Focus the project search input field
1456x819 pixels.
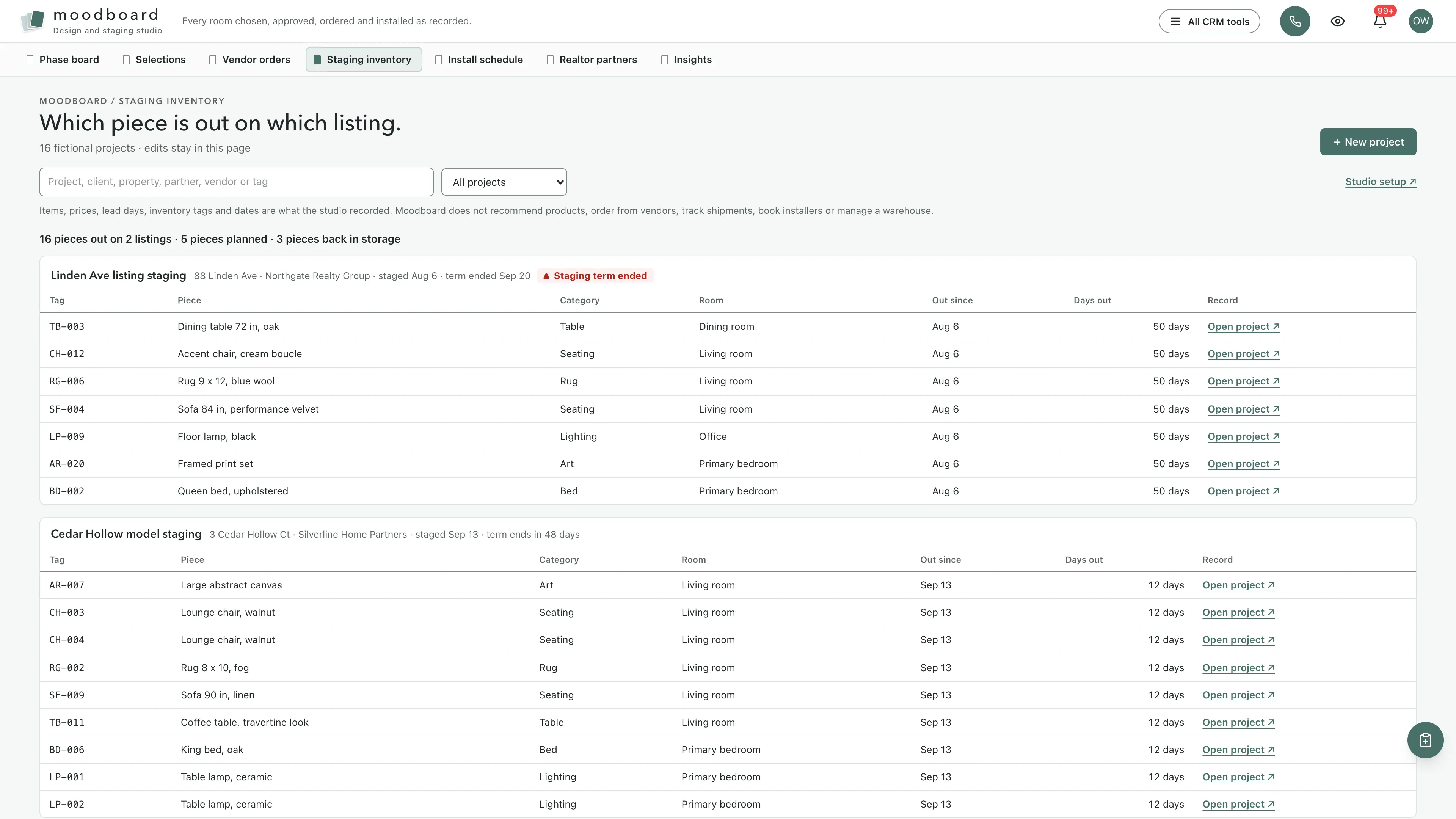pos(236,182)
